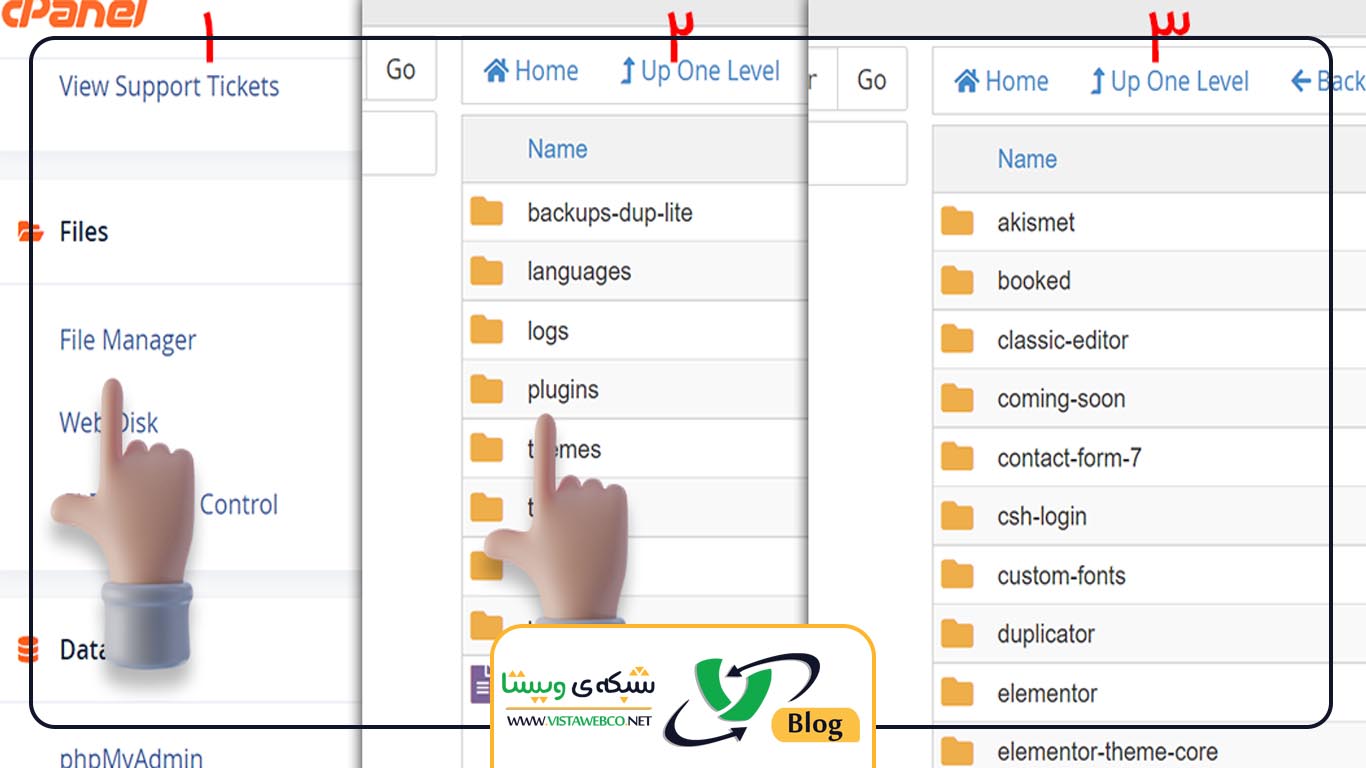The height and width of the screenshot is (768, 1366).
Task: Click the classic-editor folder icon
Action: click(x=957, y=340)
